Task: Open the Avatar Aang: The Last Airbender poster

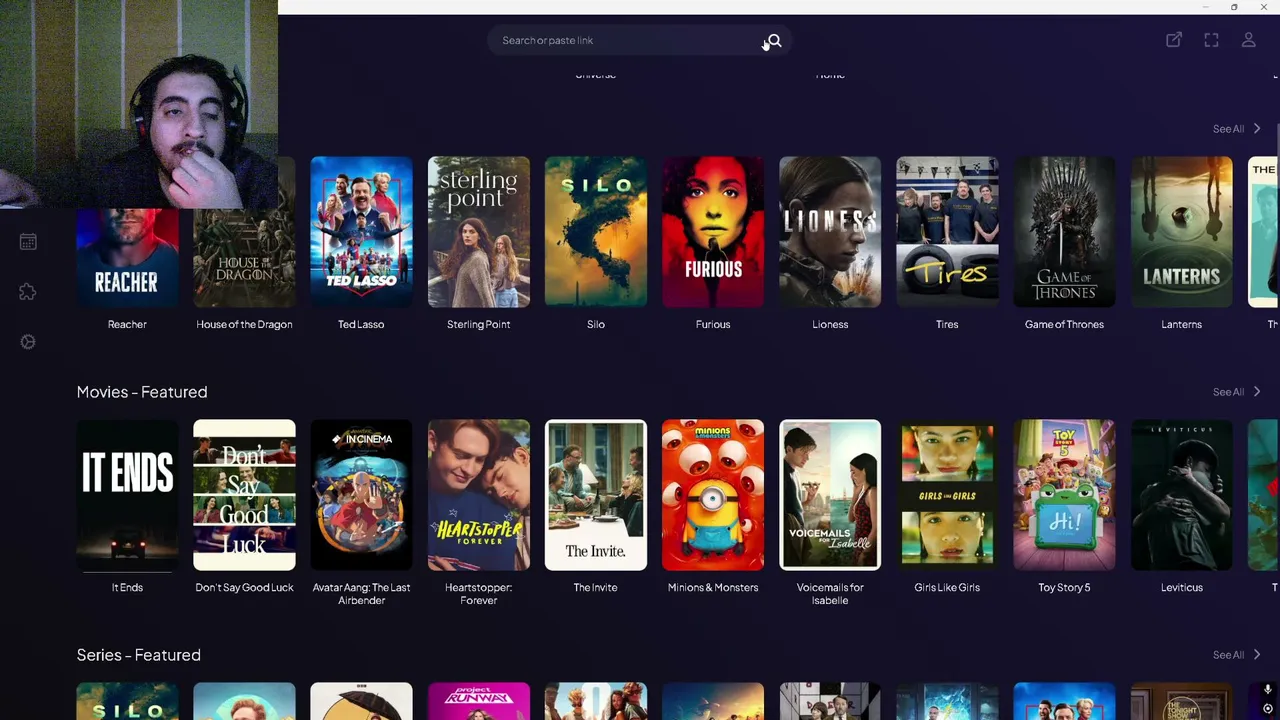Action: pos(361,495)
